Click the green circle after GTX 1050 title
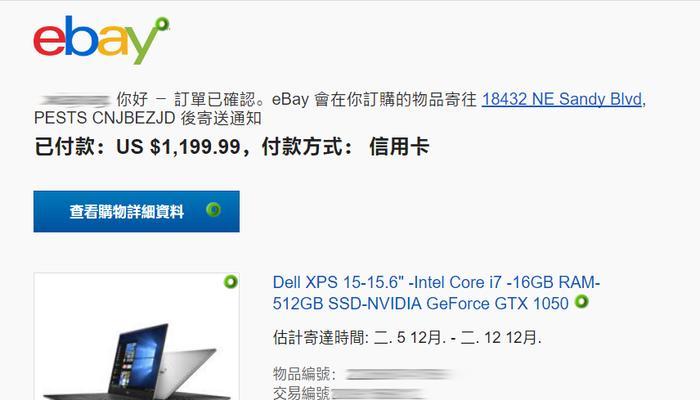Image resolution: width=700 pixels, height=400 pixels. [x=581, y=302]
